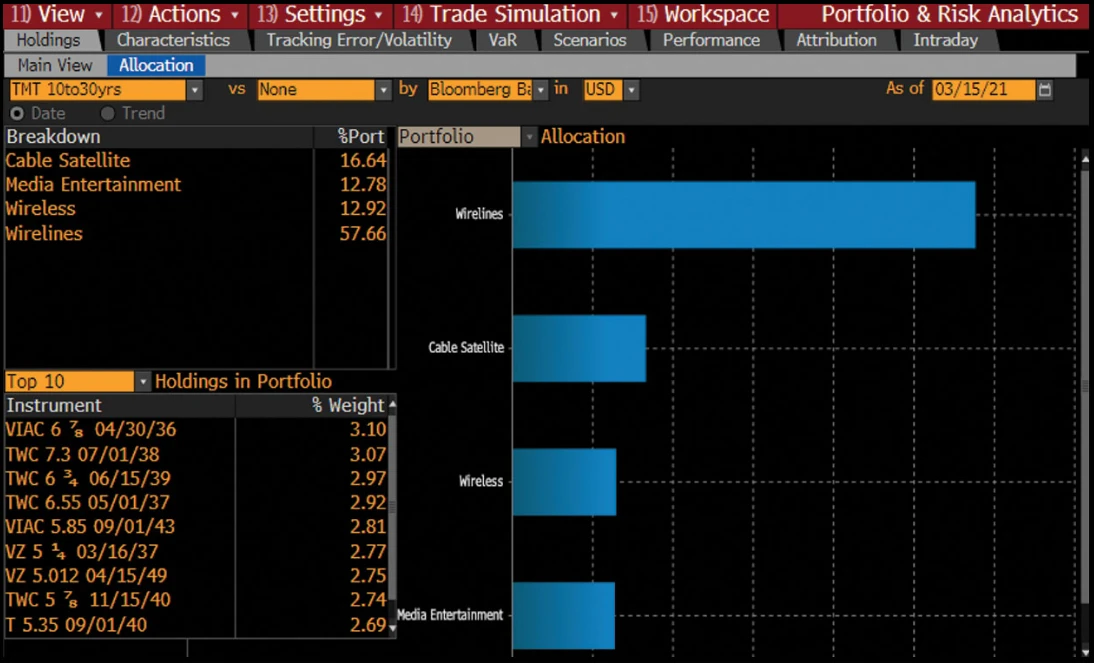
Task: Click scroll-down arrow of holdings table
Action: 392,628
